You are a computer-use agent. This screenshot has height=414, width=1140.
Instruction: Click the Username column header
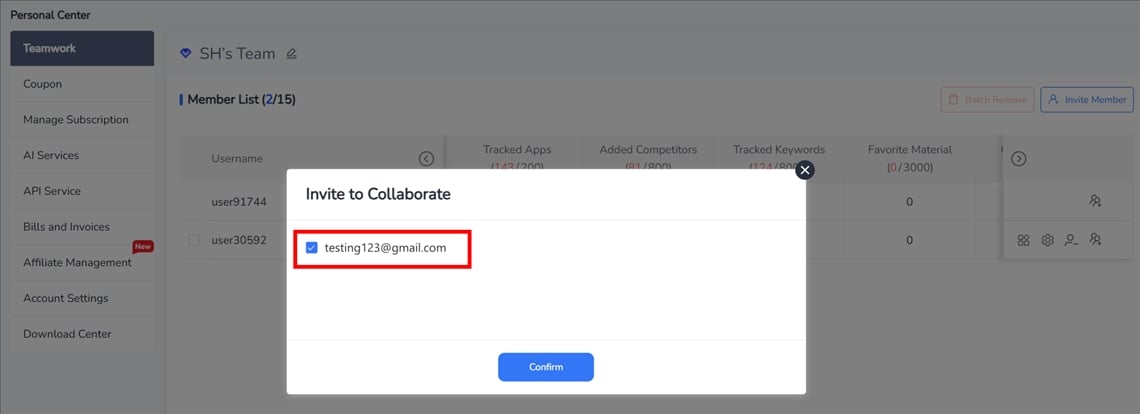(237, 159)
